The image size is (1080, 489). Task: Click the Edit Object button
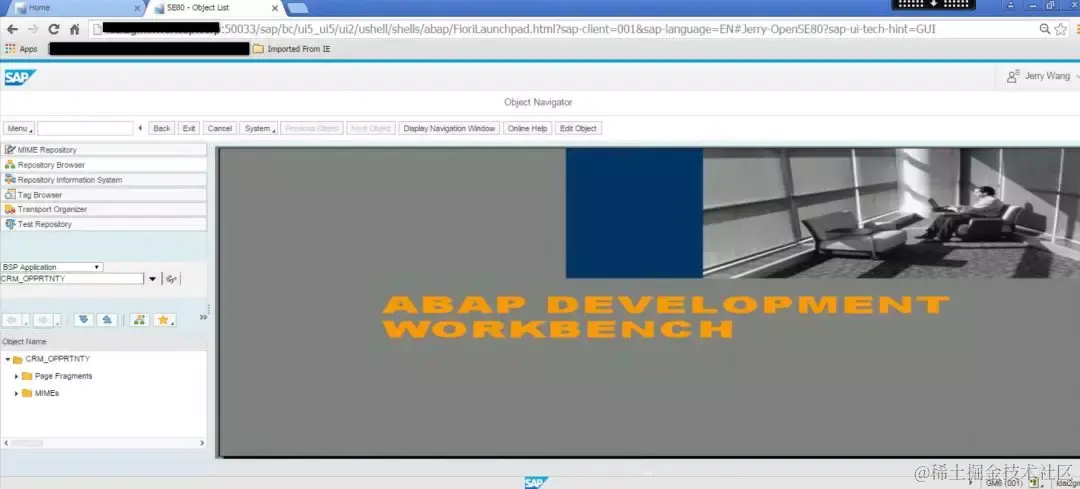(x=579, y=128)
